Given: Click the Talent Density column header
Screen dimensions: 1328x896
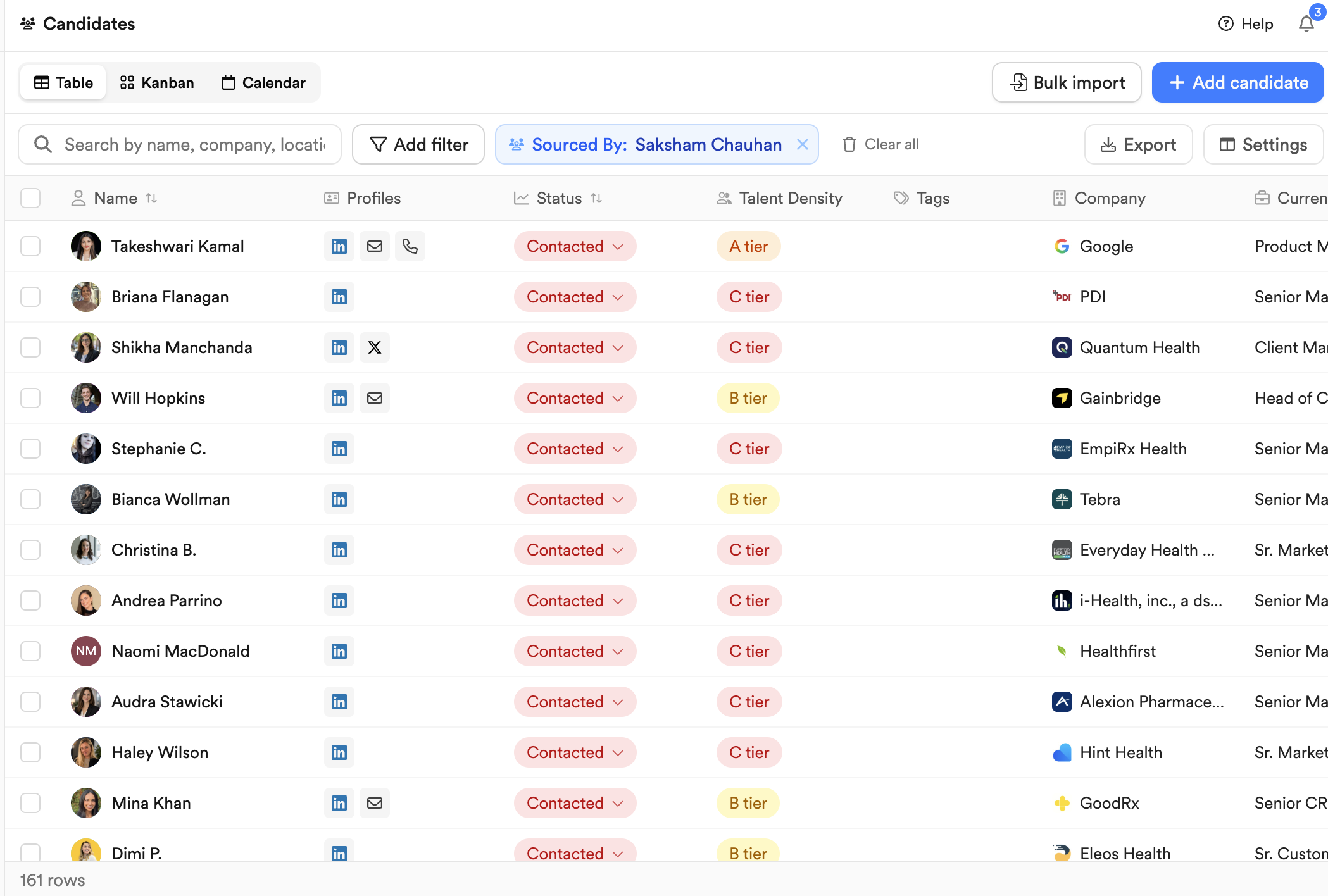Looking at the screenshot, I should [x=780, y=198].
